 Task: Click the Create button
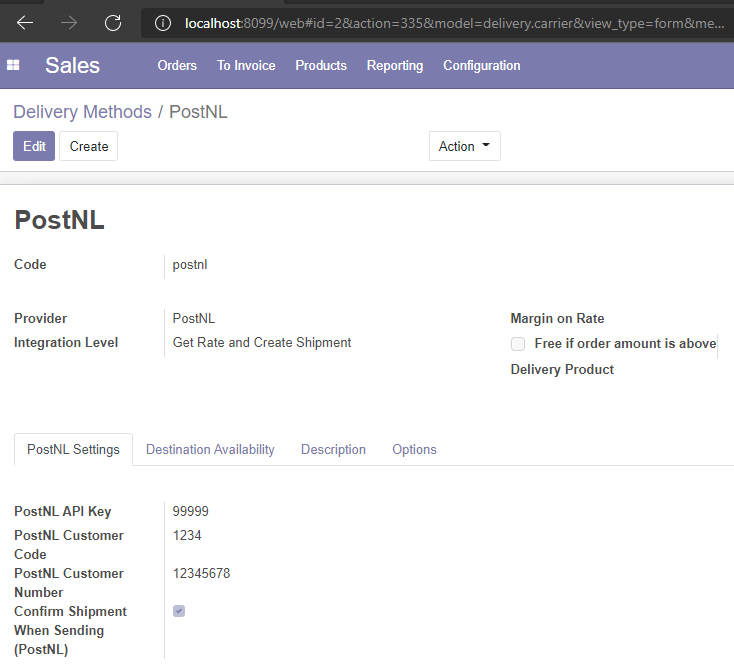pos(88,146)
